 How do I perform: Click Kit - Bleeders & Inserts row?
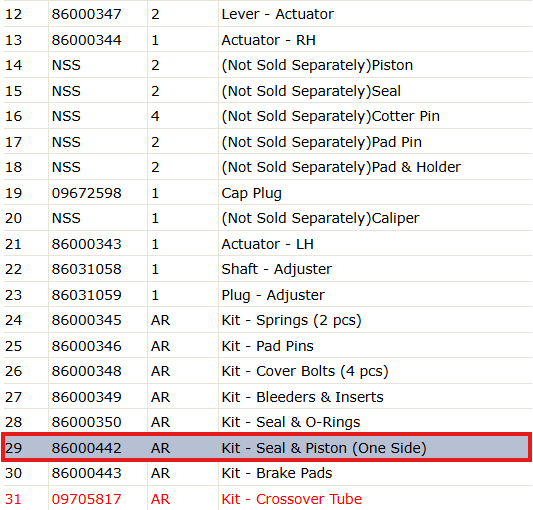pyautogui.click(x=268, y=397)
